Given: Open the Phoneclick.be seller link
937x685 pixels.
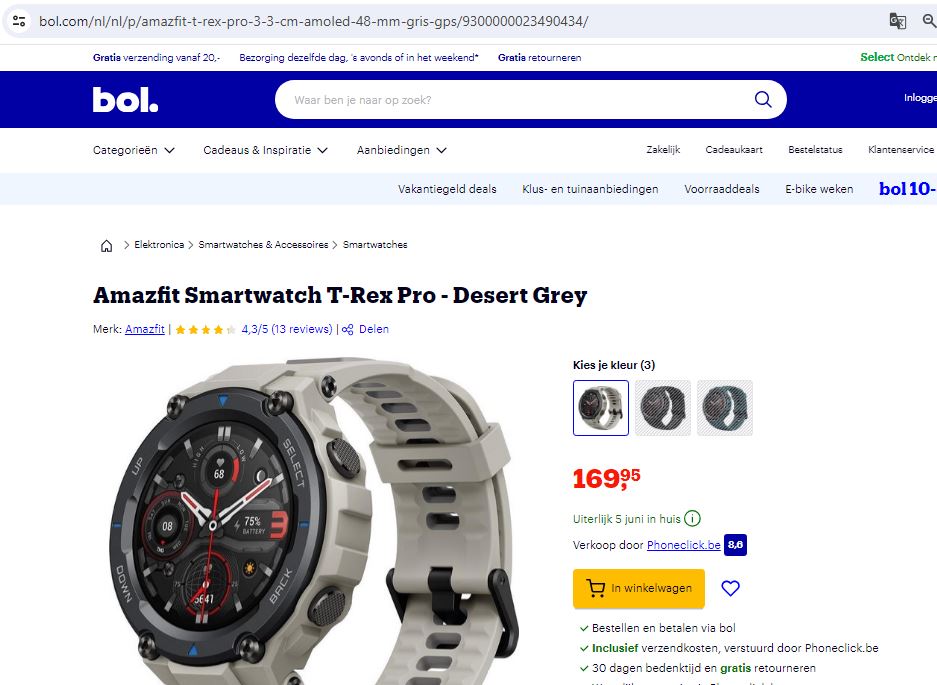Looking at the screenshot, I should [684, 545].
